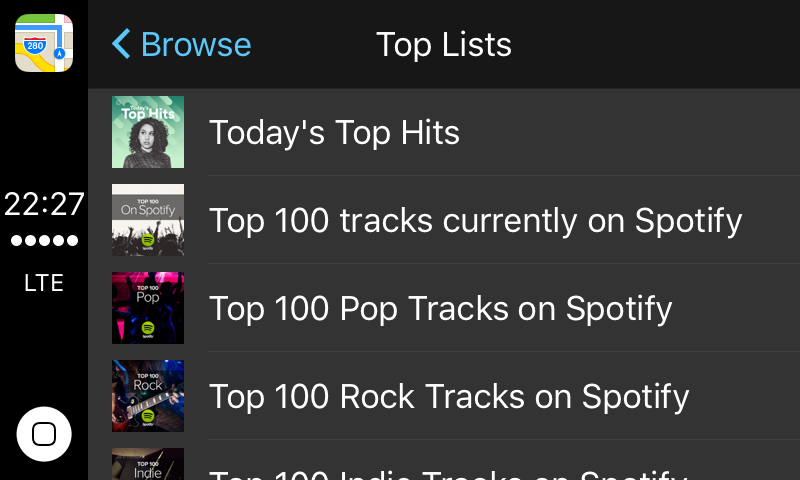Select Today's Top Hits playlist text

coord(334,132)
